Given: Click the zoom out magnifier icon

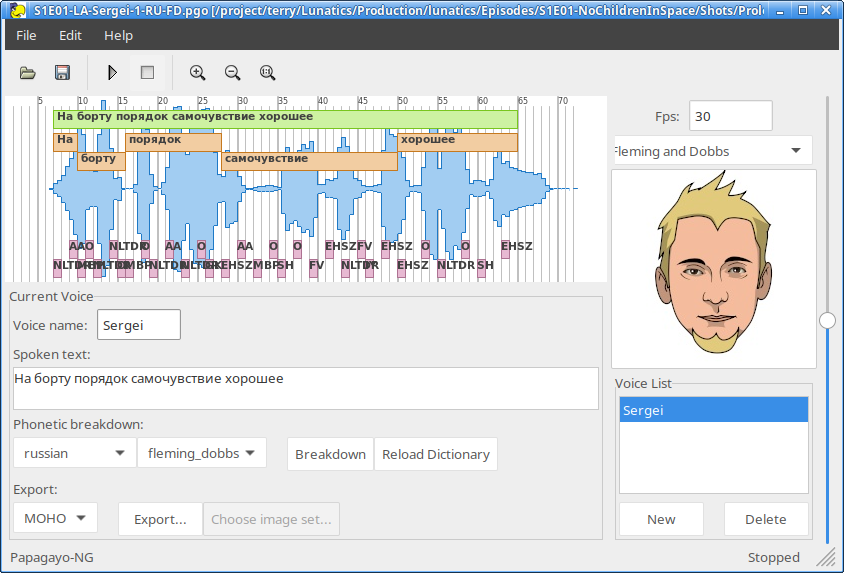Looking at the screenshot, I should pos(233,73).
